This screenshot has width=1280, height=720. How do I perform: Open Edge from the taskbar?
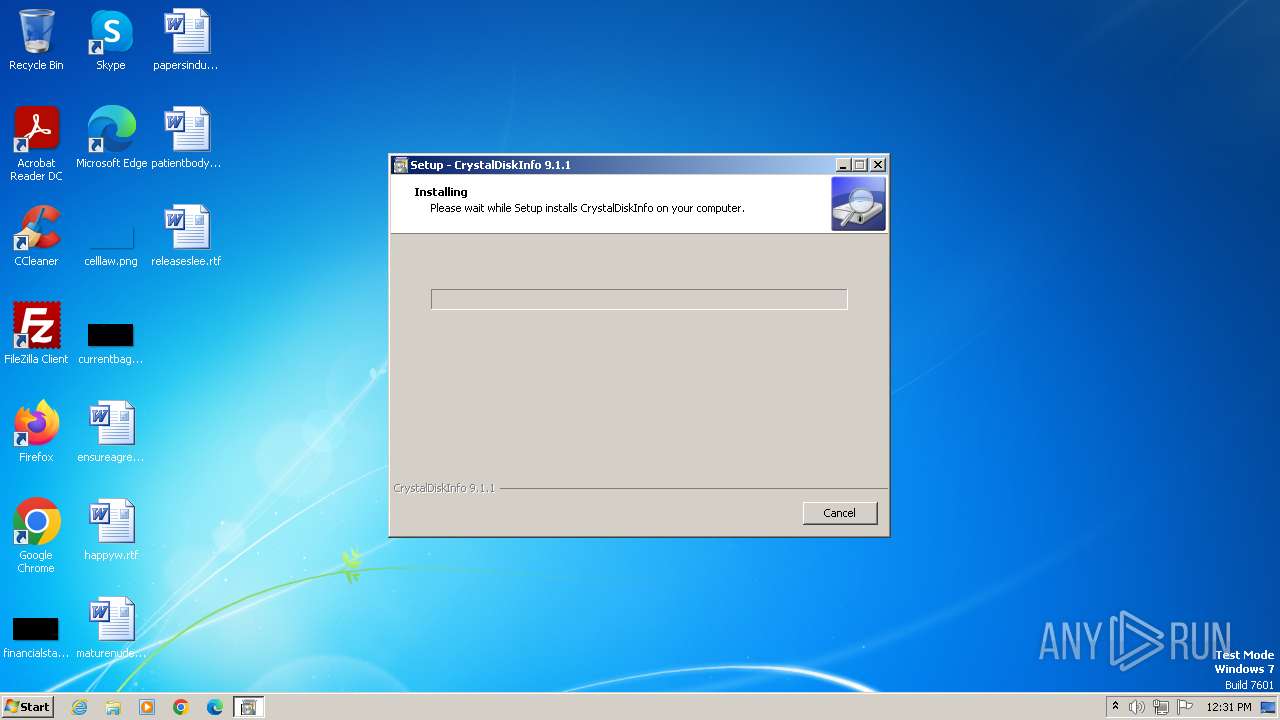tap(215, 707)
